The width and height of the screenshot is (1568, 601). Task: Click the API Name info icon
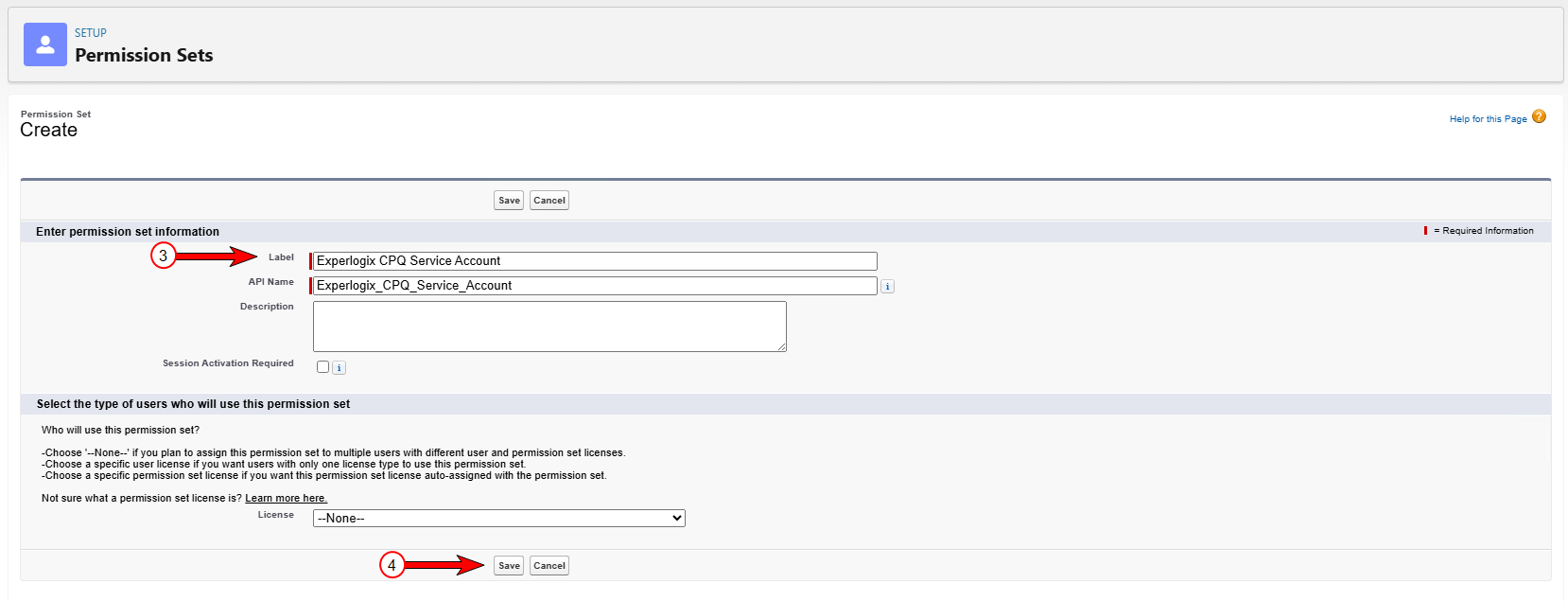click(887, 287)
